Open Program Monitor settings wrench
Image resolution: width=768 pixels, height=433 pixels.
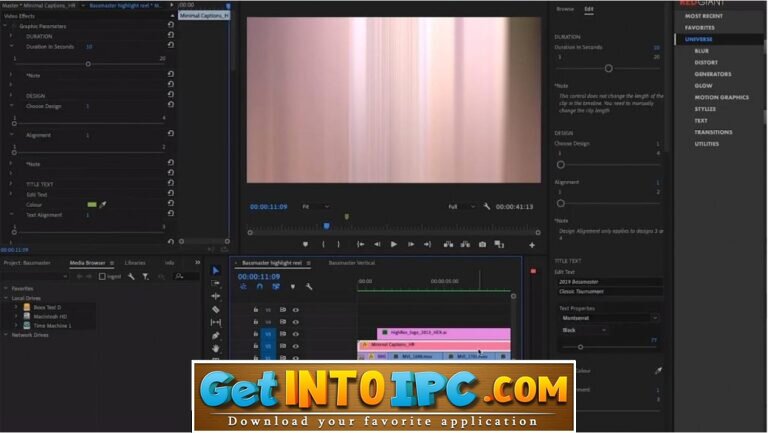click(x=486, y=207)
